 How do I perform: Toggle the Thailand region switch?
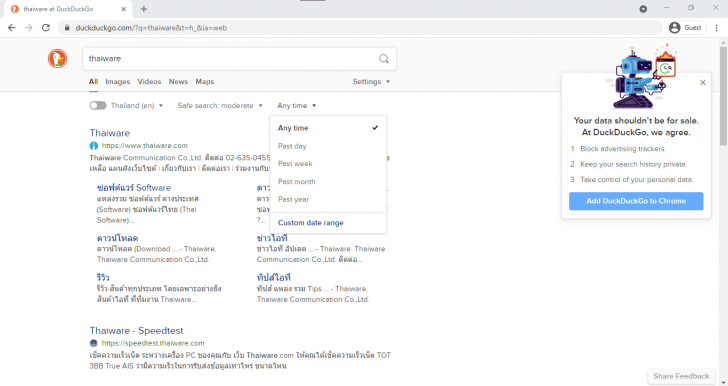(98, 105)
